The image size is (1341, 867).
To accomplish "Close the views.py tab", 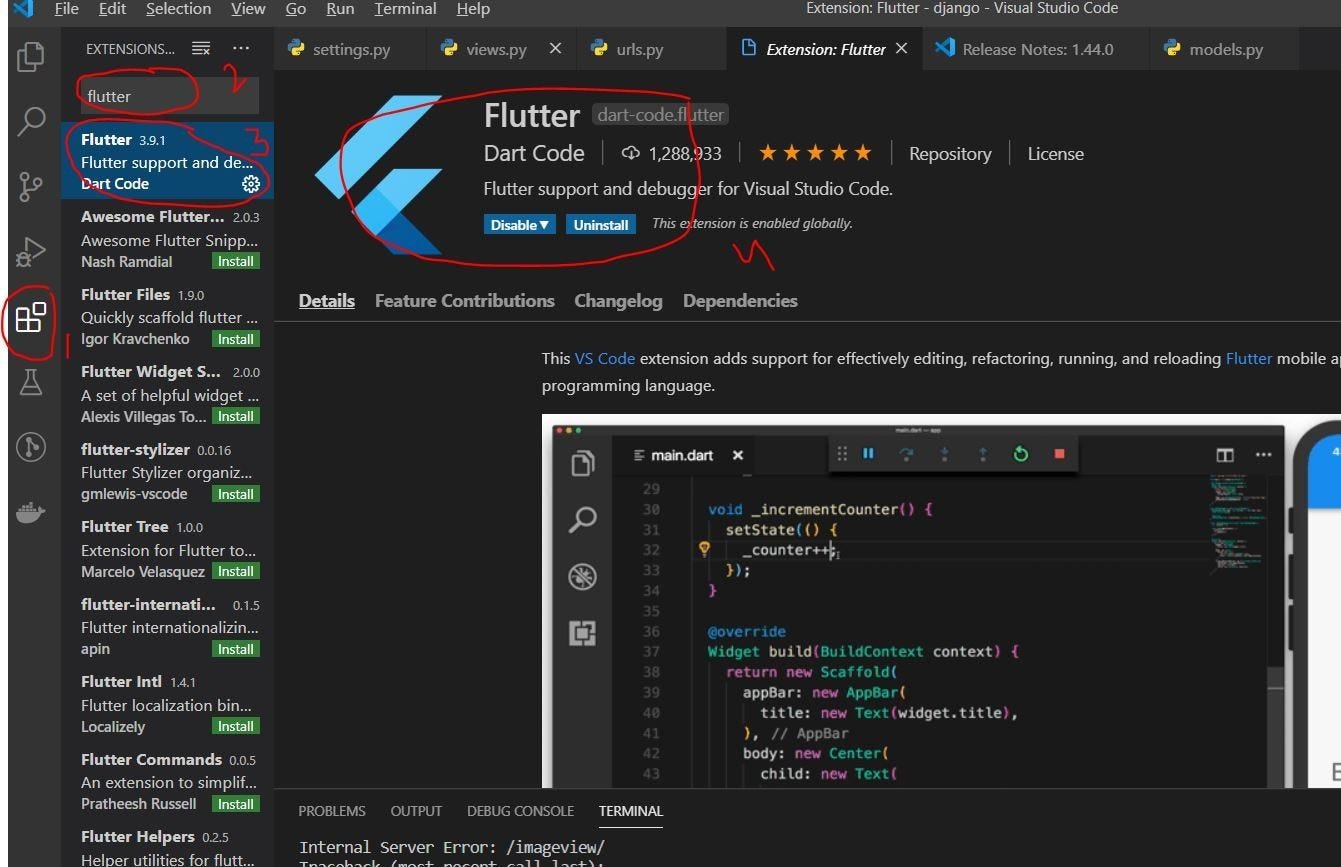I will 555,48.
